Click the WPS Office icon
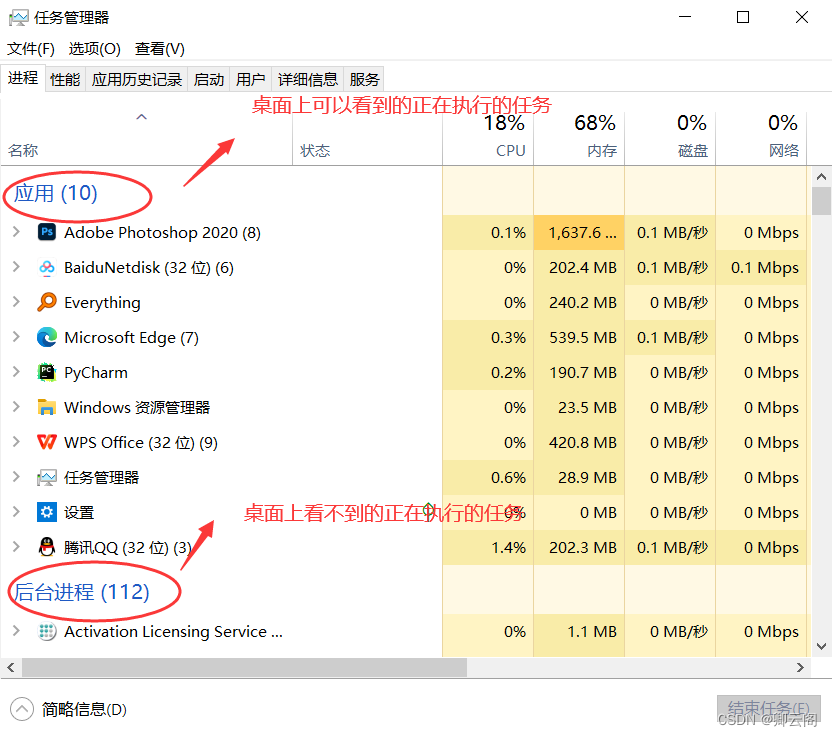The width and height of the screenshot is (832, 736). pyautogui.click(x=47, y=442)
